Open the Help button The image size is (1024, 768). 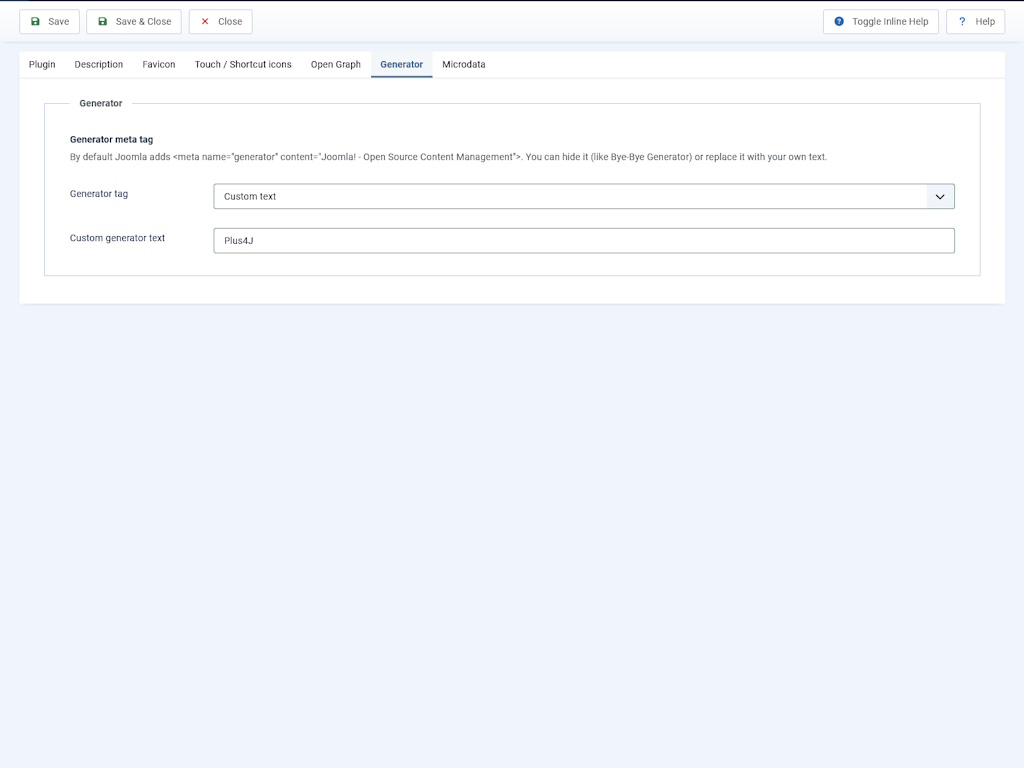pos(976,22)
